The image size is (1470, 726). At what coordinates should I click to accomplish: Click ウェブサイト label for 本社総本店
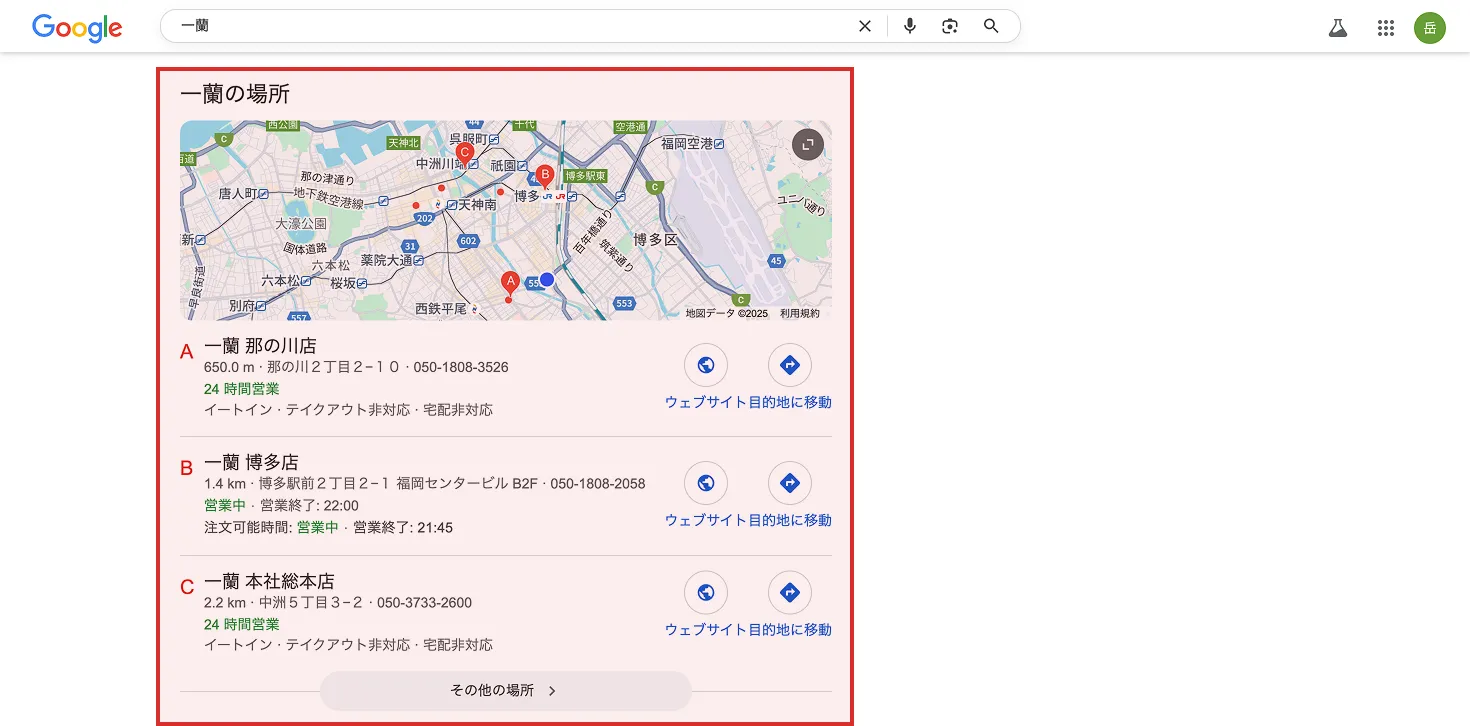tap(706, 630)
